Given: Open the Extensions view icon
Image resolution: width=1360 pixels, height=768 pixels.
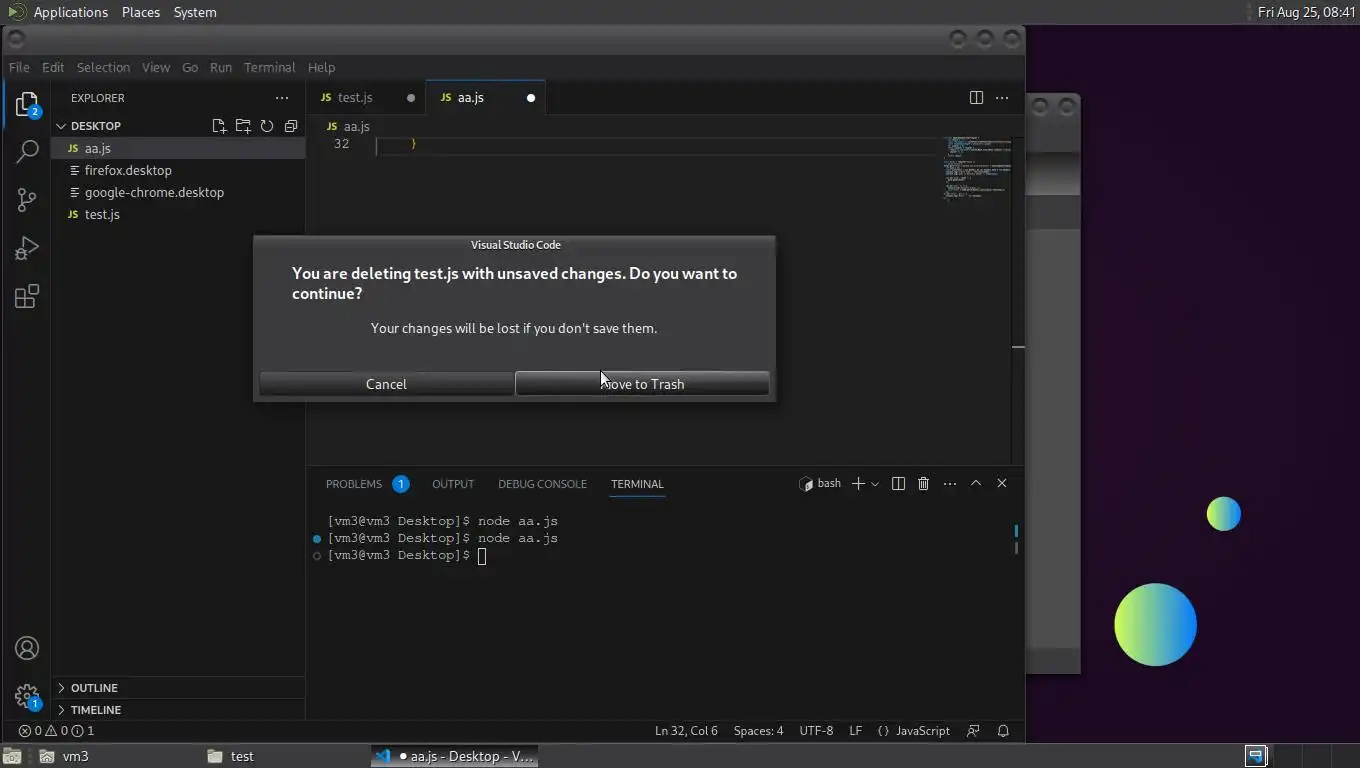Looking at the screenshot, I should coord(27,296).
